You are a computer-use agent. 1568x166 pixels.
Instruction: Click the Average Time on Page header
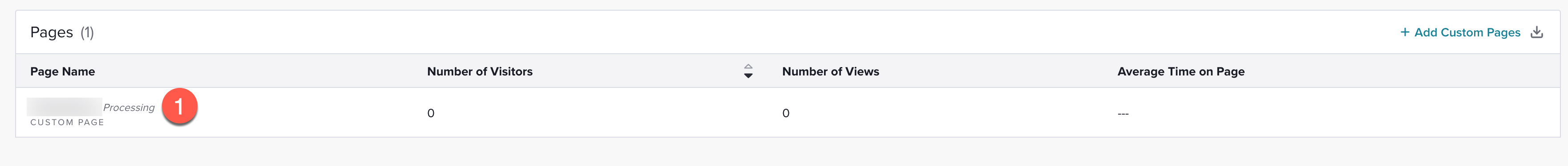[x=1181, y=72]
